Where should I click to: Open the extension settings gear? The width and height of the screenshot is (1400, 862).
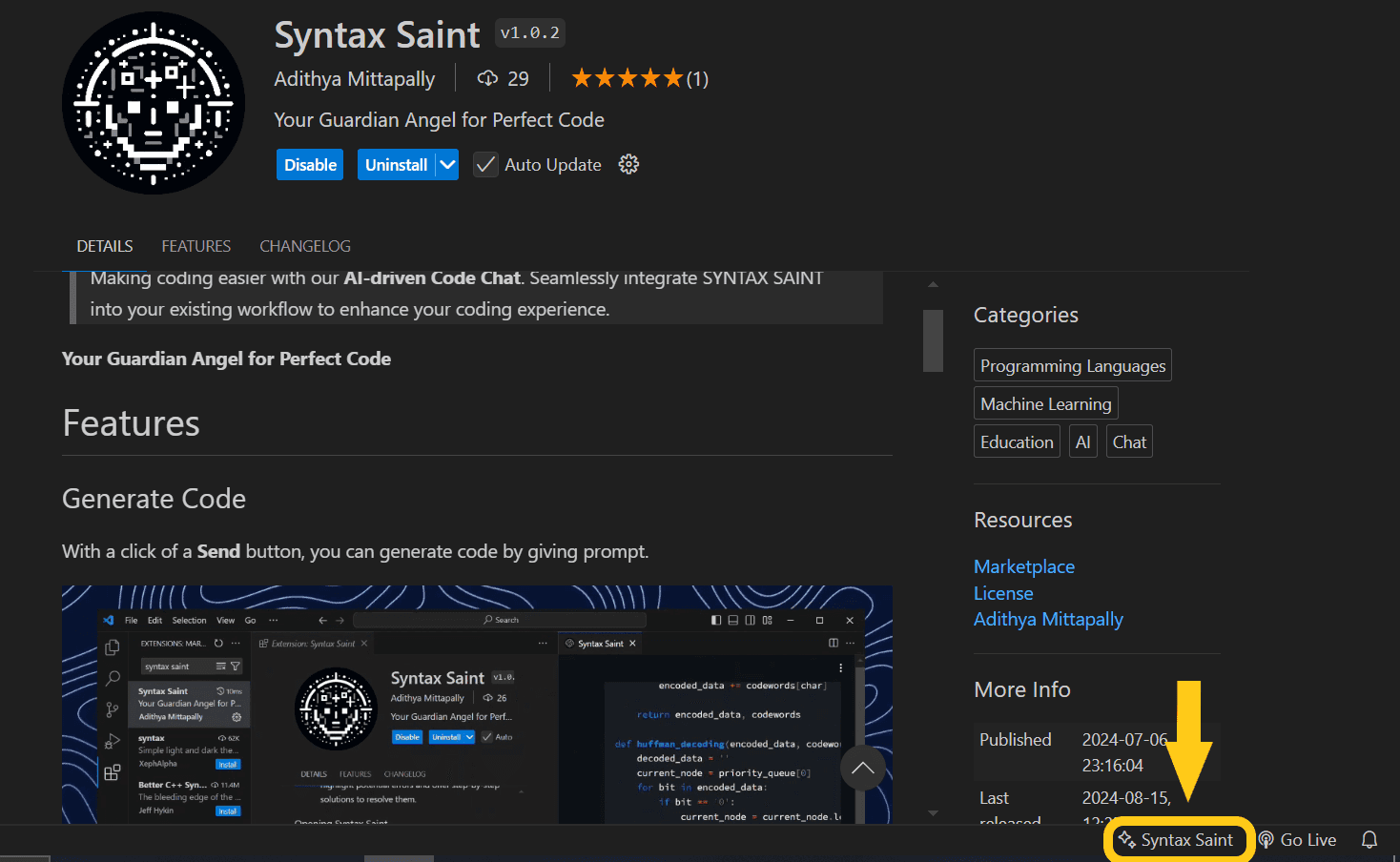[x=628, y=164]
